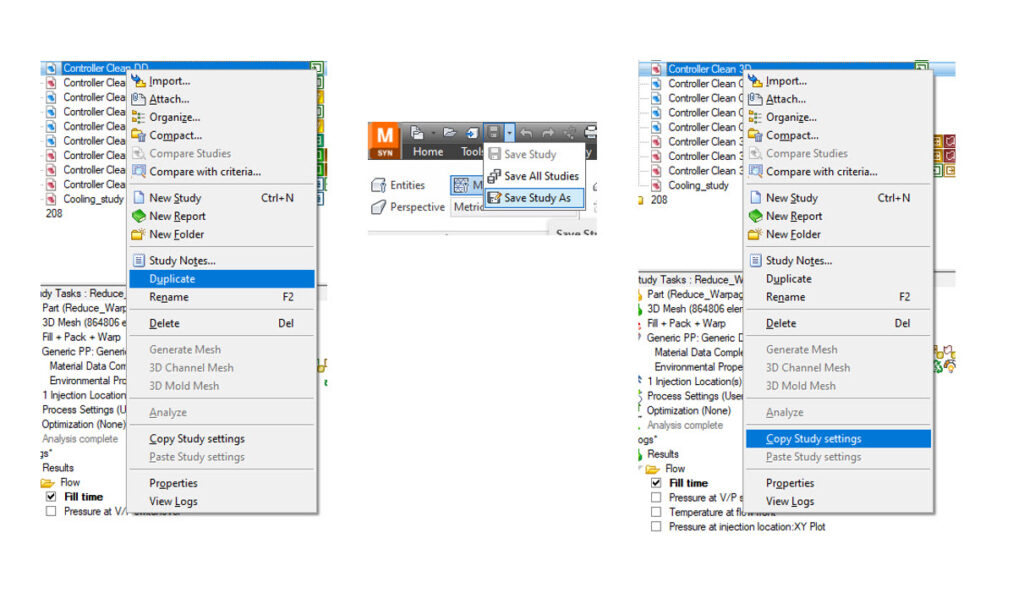Click the highlighted mesh icon beside Entities
The image size is (1024, 599).
click(x=461, y=186)
